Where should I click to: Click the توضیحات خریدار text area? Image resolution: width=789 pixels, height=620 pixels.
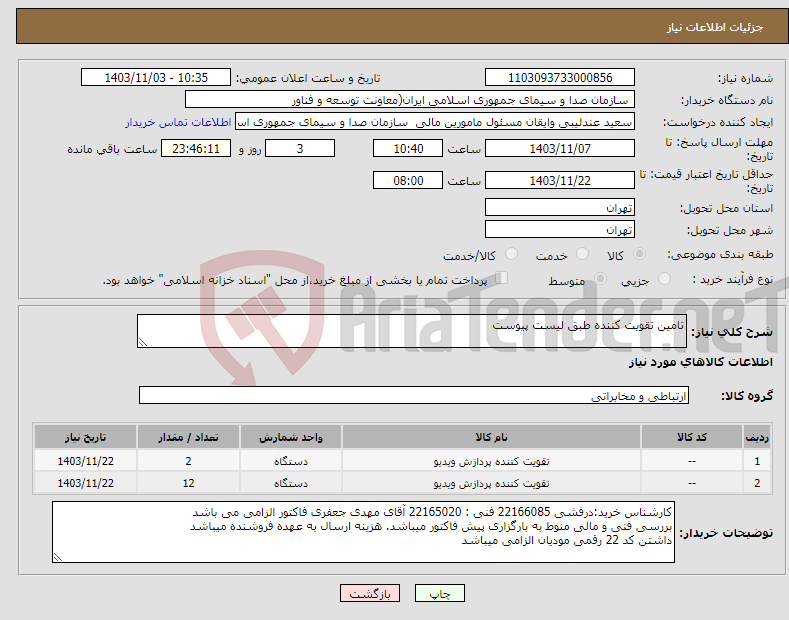[x=363, y=532]
